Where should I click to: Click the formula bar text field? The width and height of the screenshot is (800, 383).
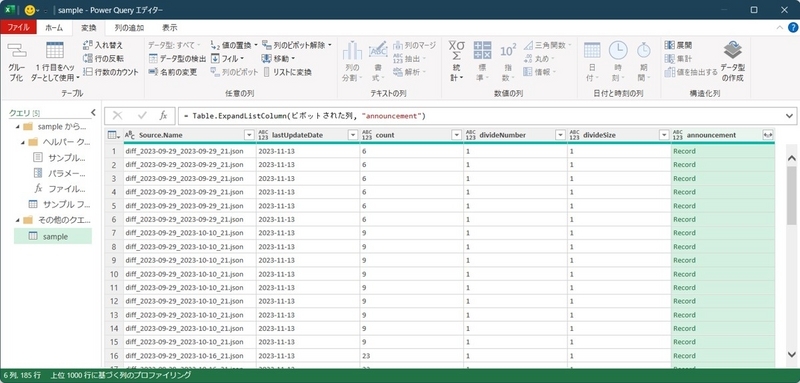point(482,116)
